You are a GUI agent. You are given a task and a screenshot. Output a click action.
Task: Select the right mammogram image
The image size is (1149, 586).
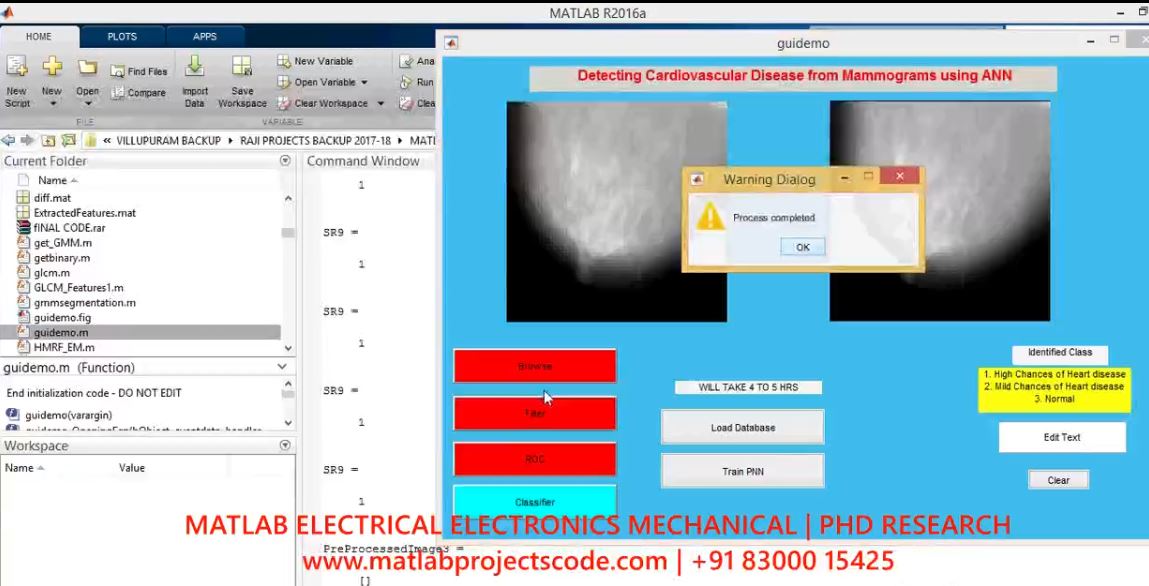(940, 211)
